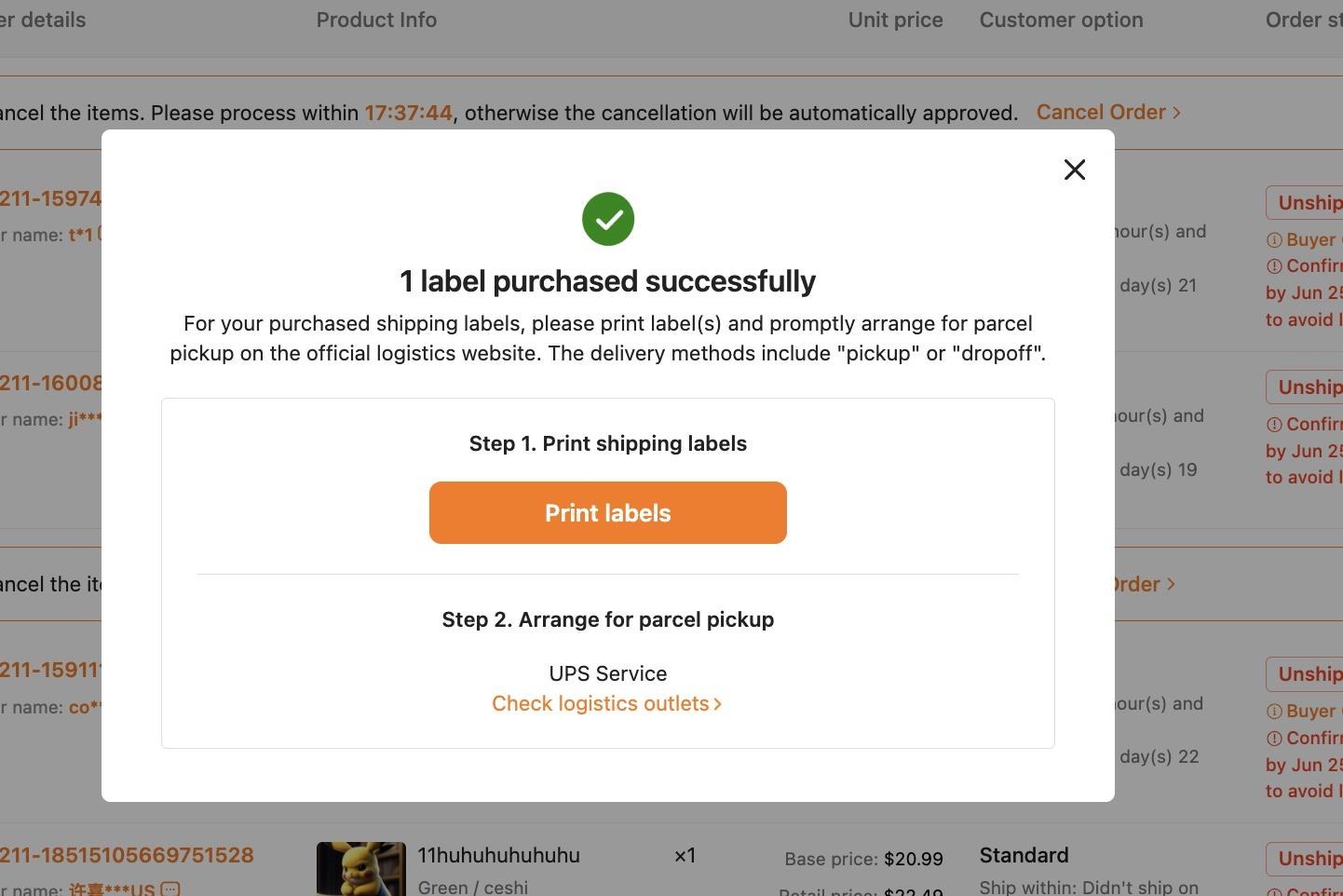Click the product title 11huhuhuhuhuhu
Viewport: 1343px width, 896px height.
pos(498,855)
